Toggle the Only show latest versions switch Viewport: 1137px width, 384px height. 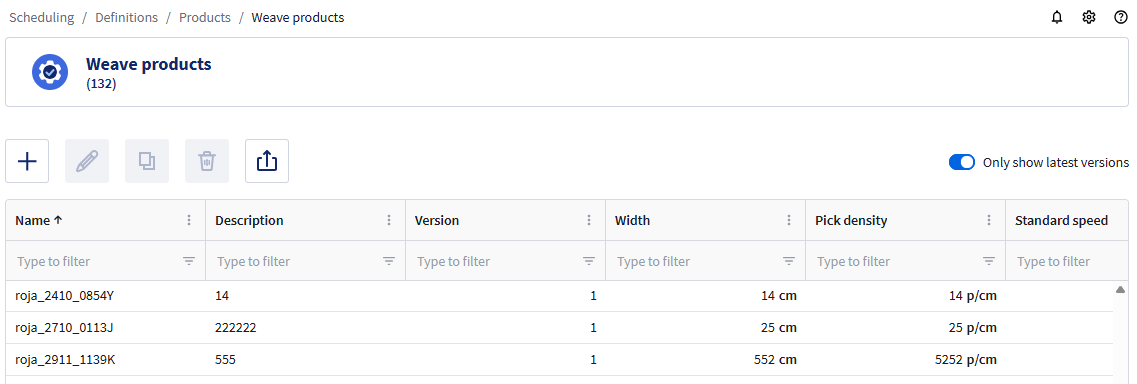[962, 162]
